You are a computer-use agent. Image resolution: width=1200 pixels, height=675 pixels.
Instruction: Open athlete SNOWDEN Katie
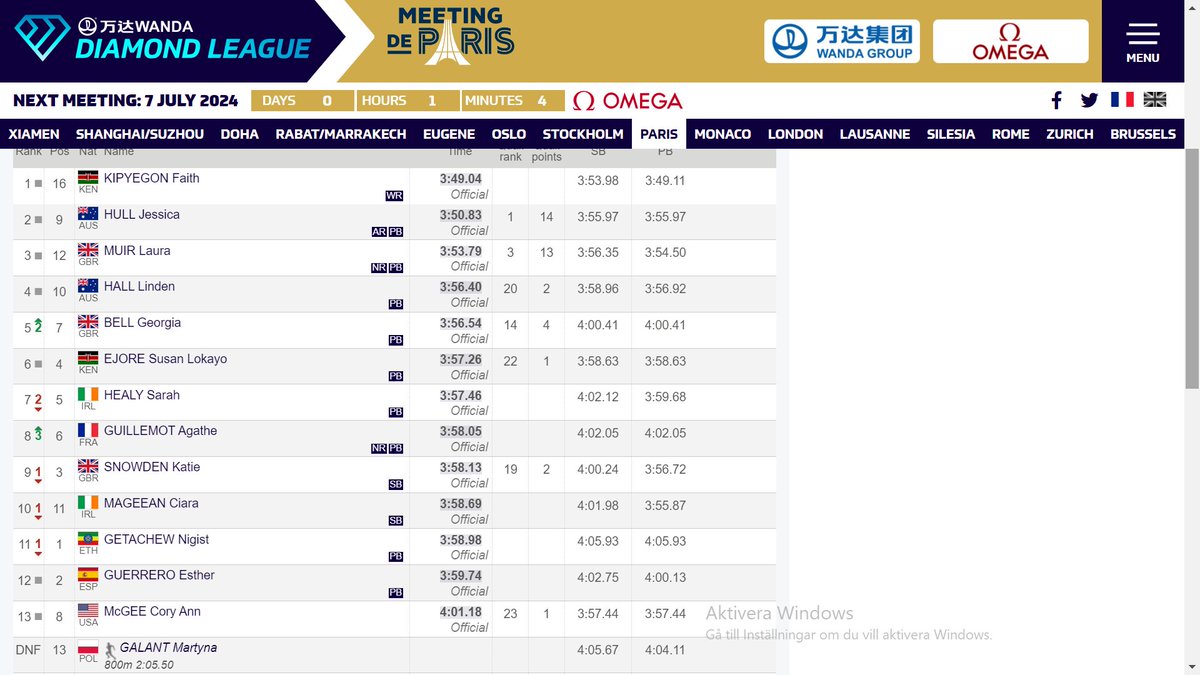tap(152, 466)
